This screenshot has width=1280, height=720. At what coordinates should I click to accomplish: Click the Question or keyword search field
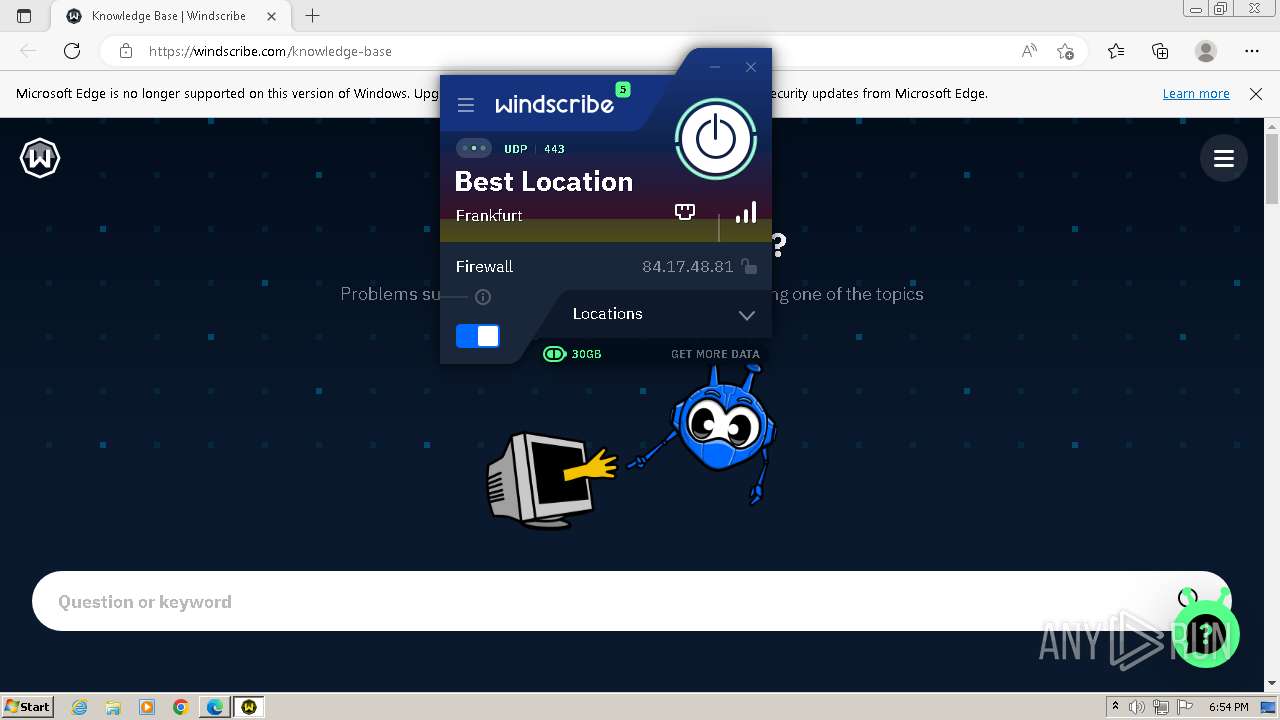point(631,601)
